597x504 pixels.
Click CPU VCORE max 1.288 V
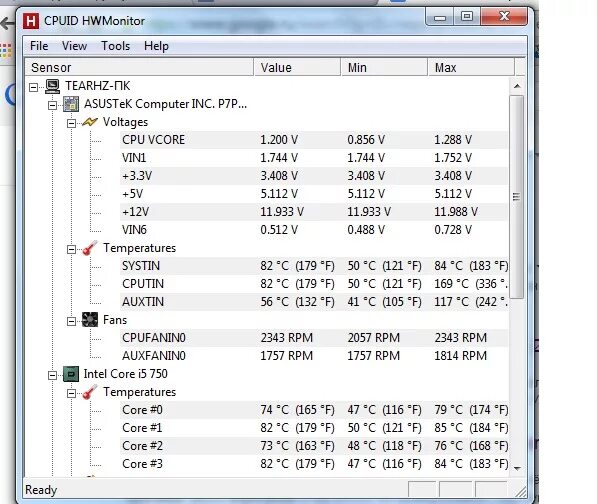pyautogui.click(x=453, y=140)
